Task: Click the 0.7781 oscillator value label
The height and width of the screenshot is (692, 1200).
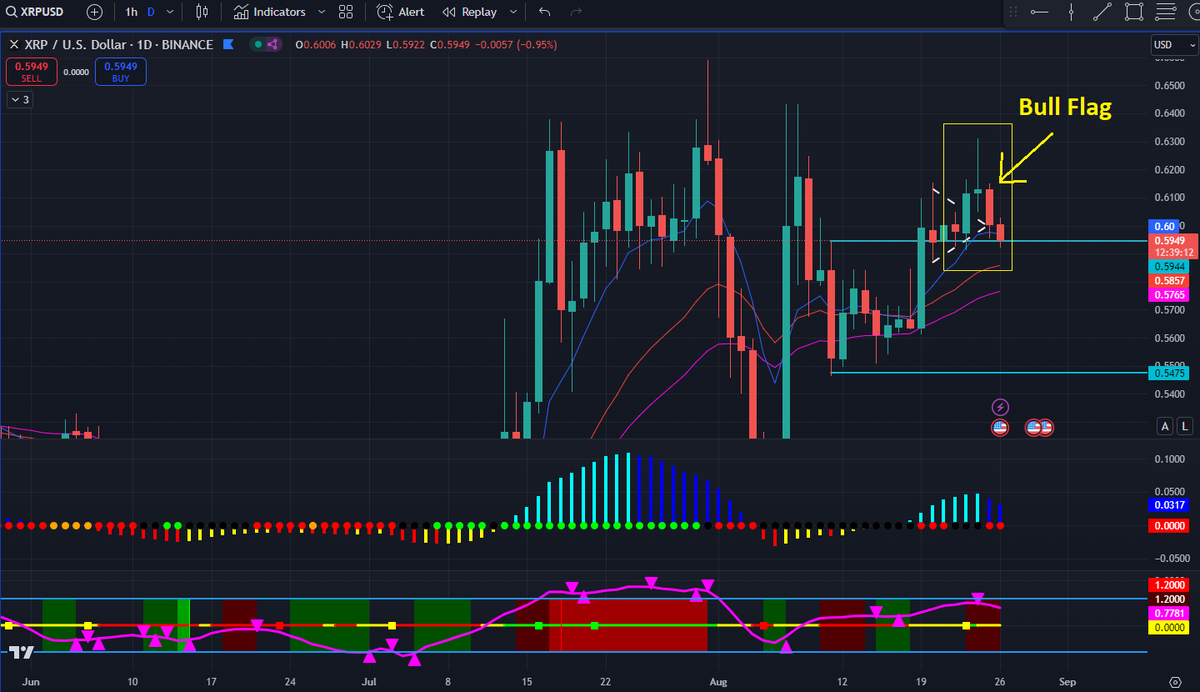Action: 1167,612
